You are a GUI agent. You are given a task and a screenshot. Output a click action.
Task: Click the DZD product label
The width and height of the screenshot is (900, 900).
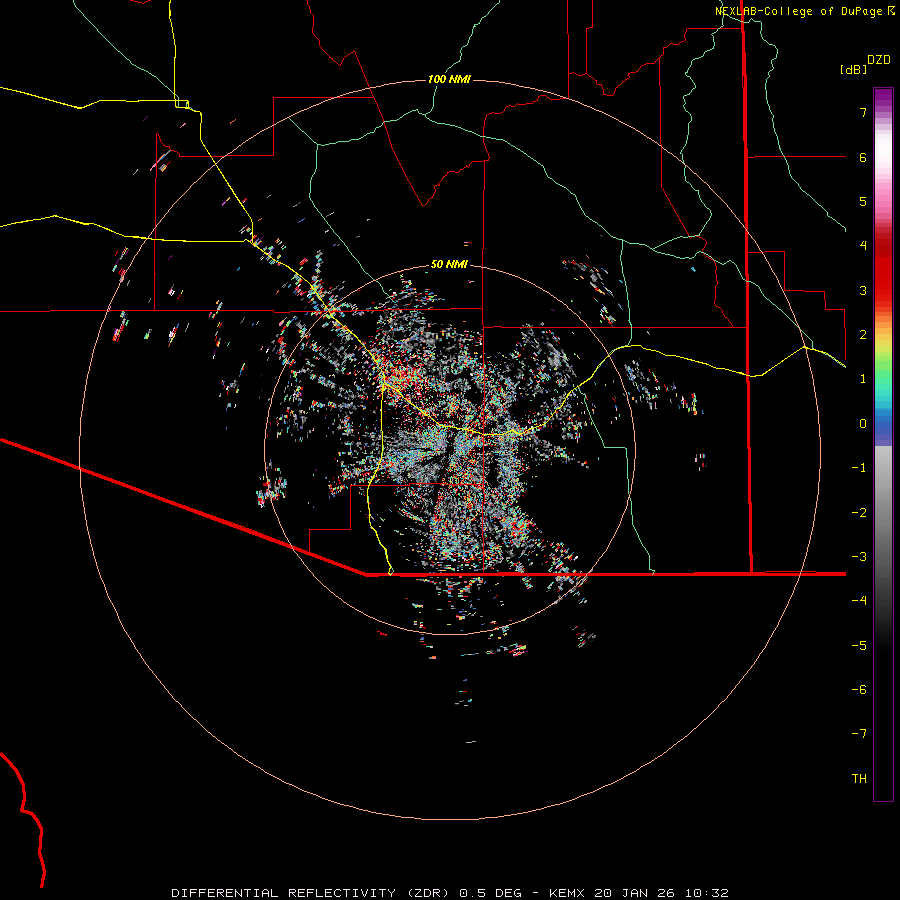pos(879,59)
